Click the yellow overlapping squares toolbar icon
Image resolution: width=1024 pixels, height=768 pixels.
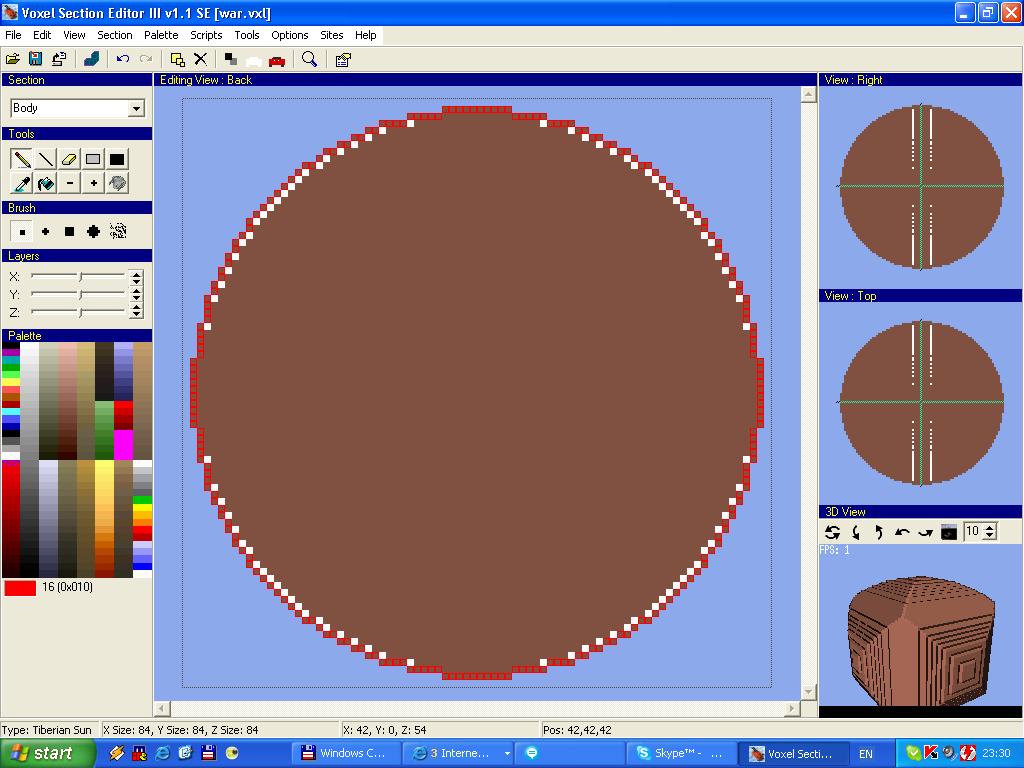[x=177, y=59]
